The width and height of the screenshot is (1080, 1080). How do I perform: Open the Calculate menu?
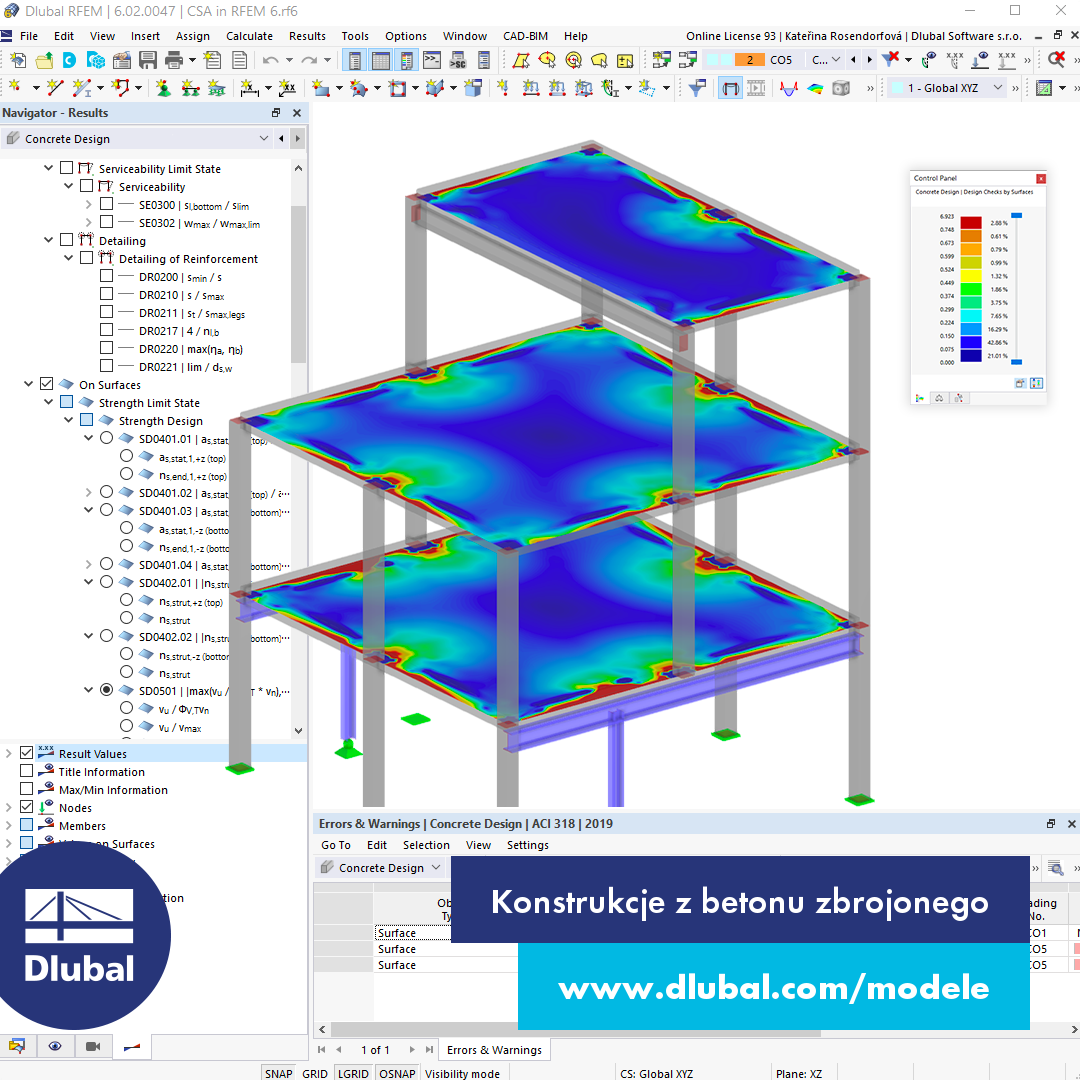click(x=249, y=36)
